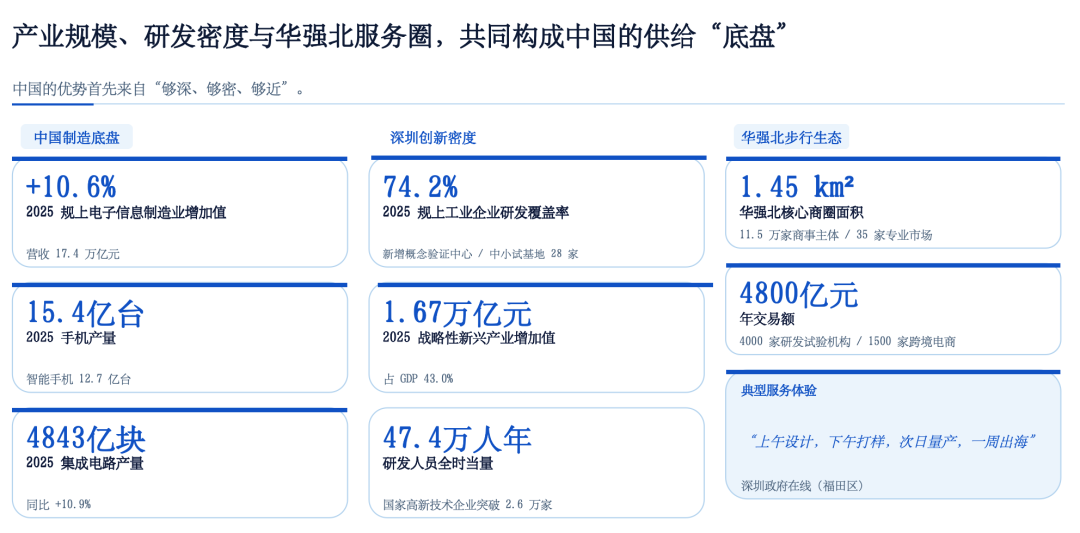
Task: Select the 15.4亿台 figure
Action: click(x=85, y=313)
